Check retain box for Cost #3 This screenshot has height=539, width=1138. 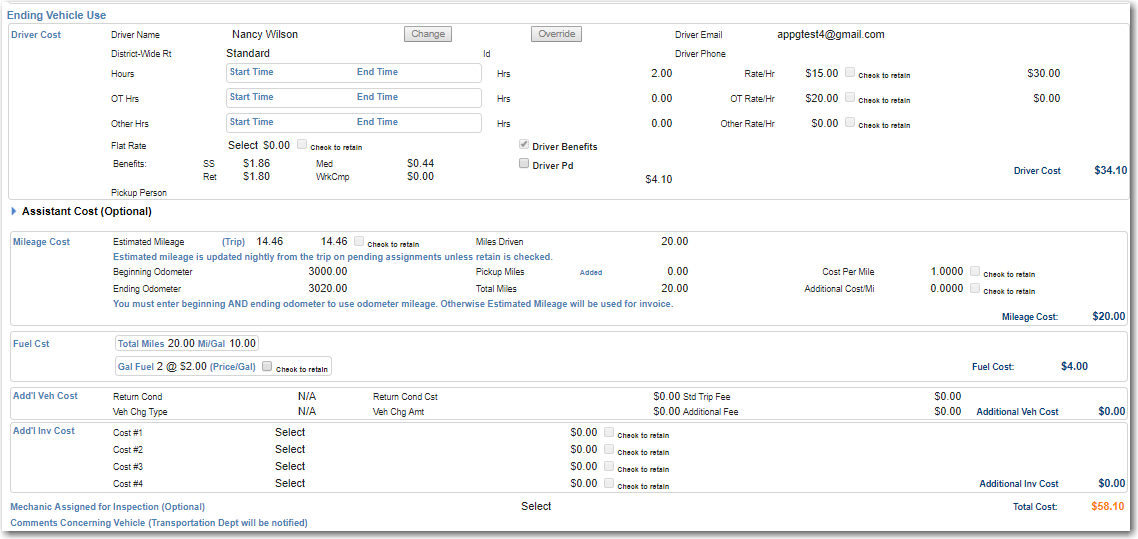pyautogui.click(x=609, y=466)
